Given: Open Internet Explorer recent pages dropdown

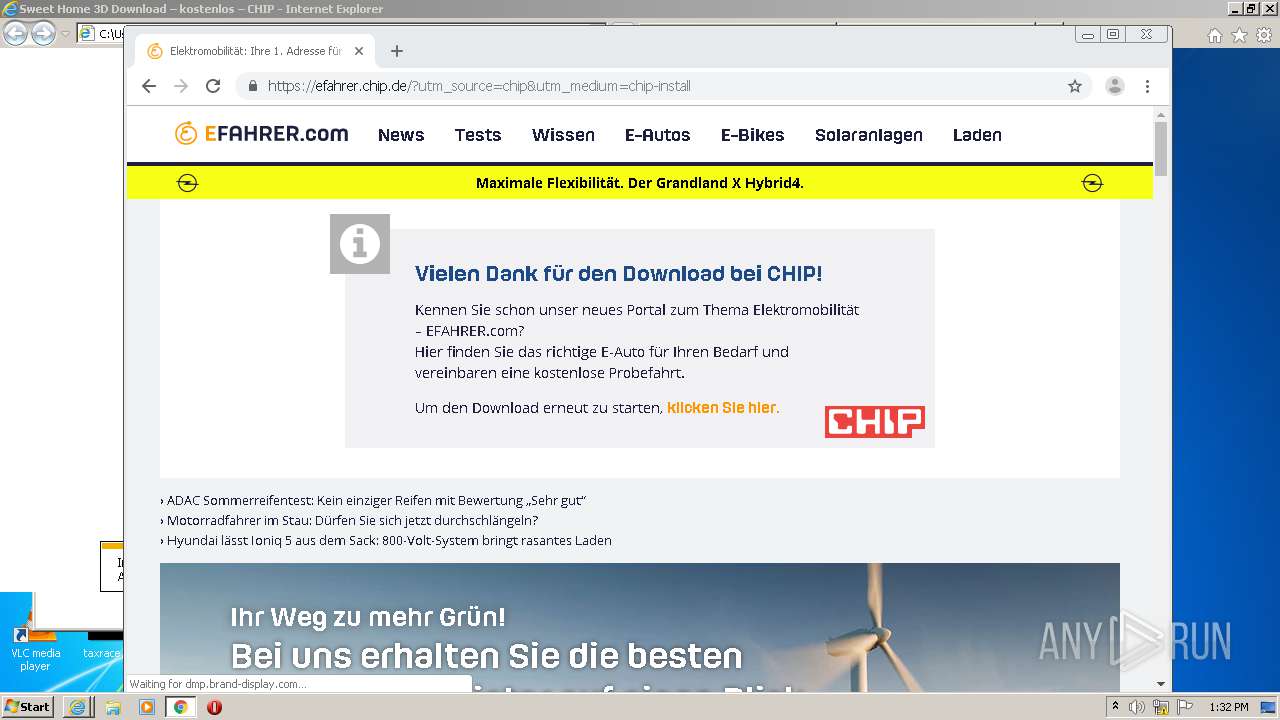Looking at the screenshot, I should coord(65,34).
